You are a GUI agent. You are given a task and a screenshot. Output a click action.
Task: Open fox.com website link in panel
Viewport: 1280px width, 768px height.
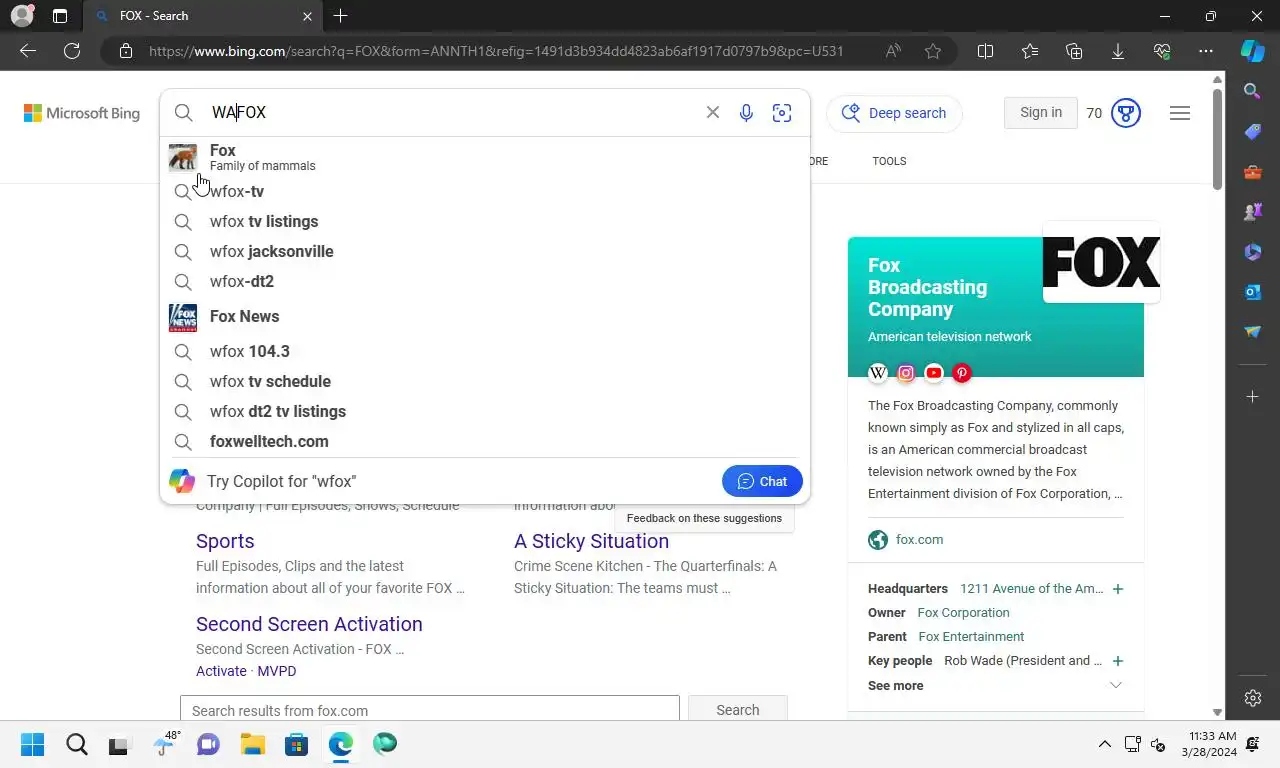(919, 540)
